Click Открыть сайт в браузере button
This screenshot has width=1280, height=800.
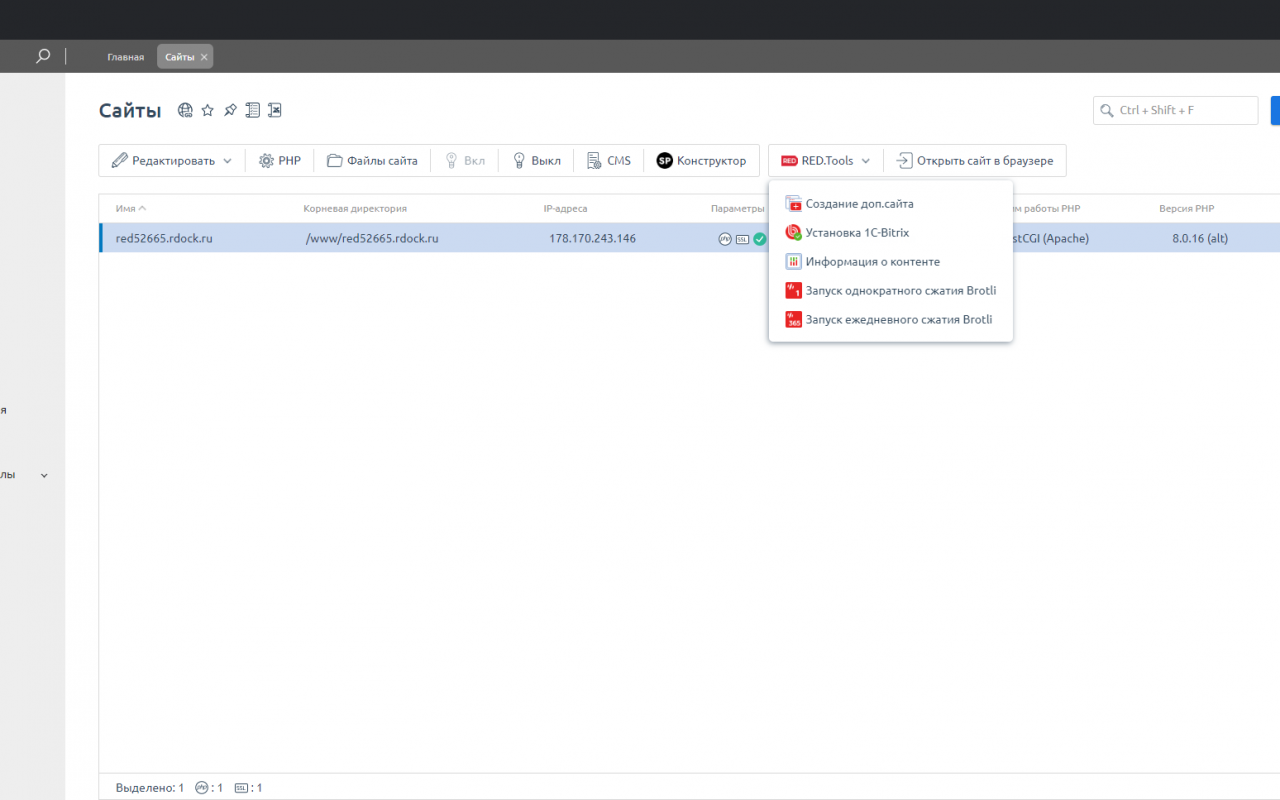tap(975, 160)
